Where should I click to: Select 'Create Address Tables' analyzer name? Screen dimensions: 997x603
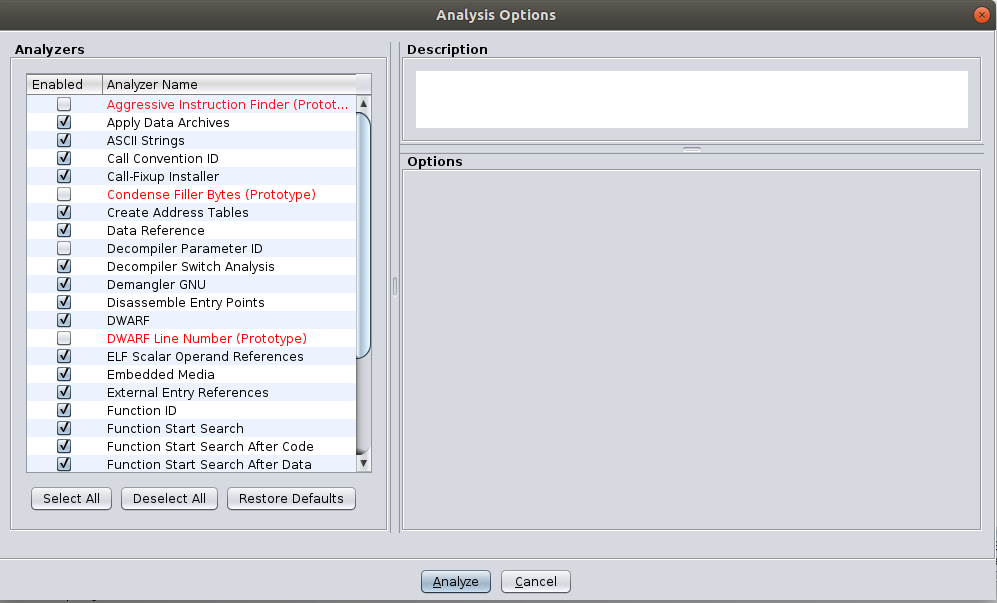(177, 212)
